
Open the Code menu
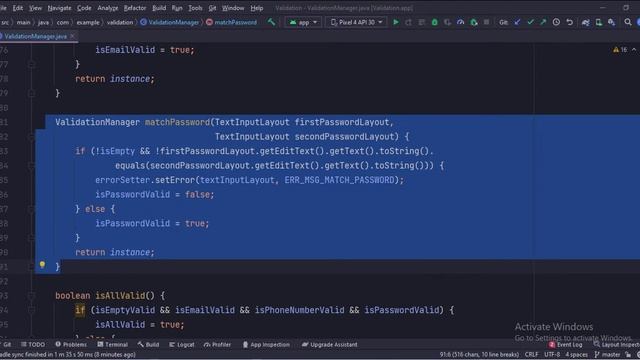click(84, 8)
